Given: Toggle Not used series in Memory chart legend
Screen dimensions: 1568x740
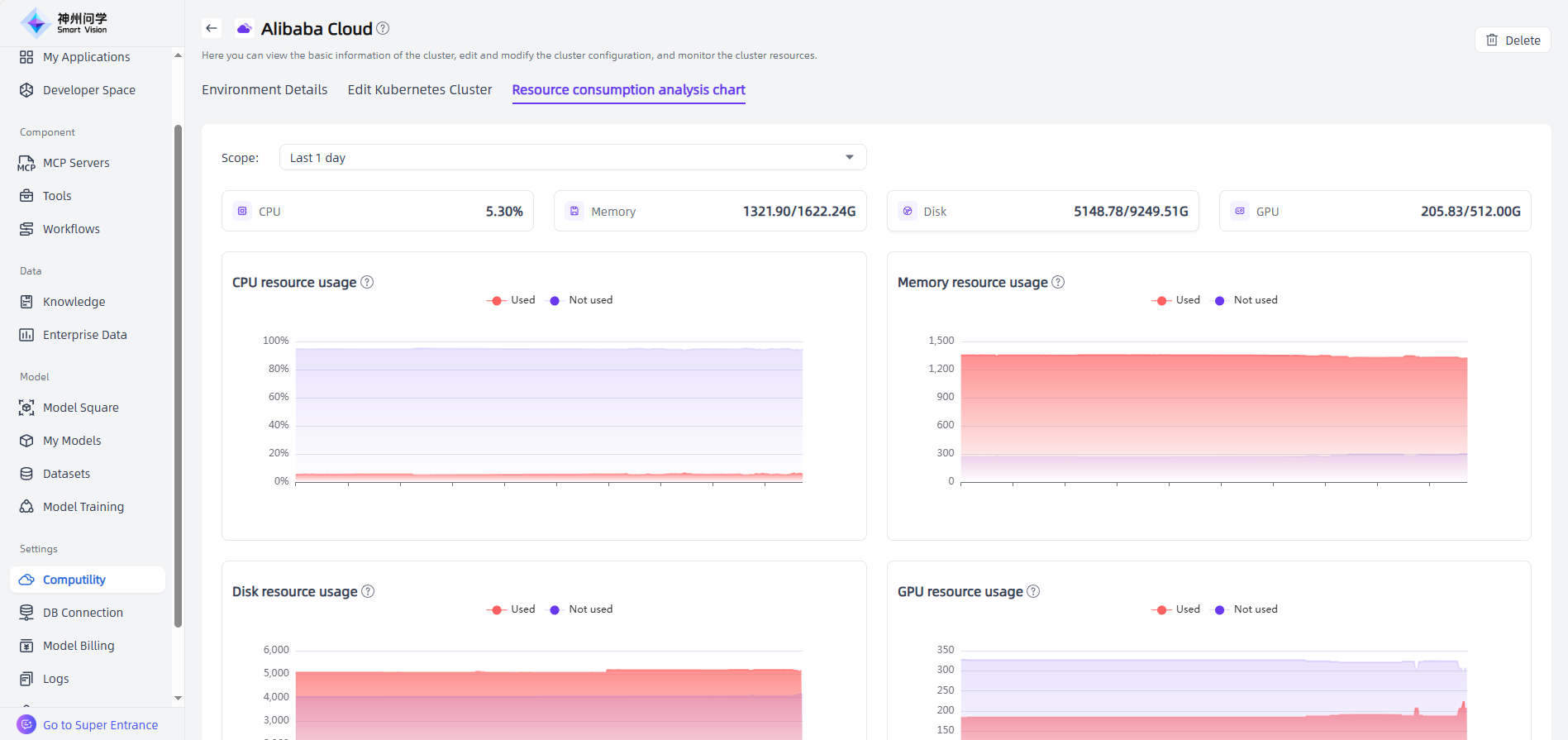Looking at the screenshot, I should click(x=1246, y=300).
